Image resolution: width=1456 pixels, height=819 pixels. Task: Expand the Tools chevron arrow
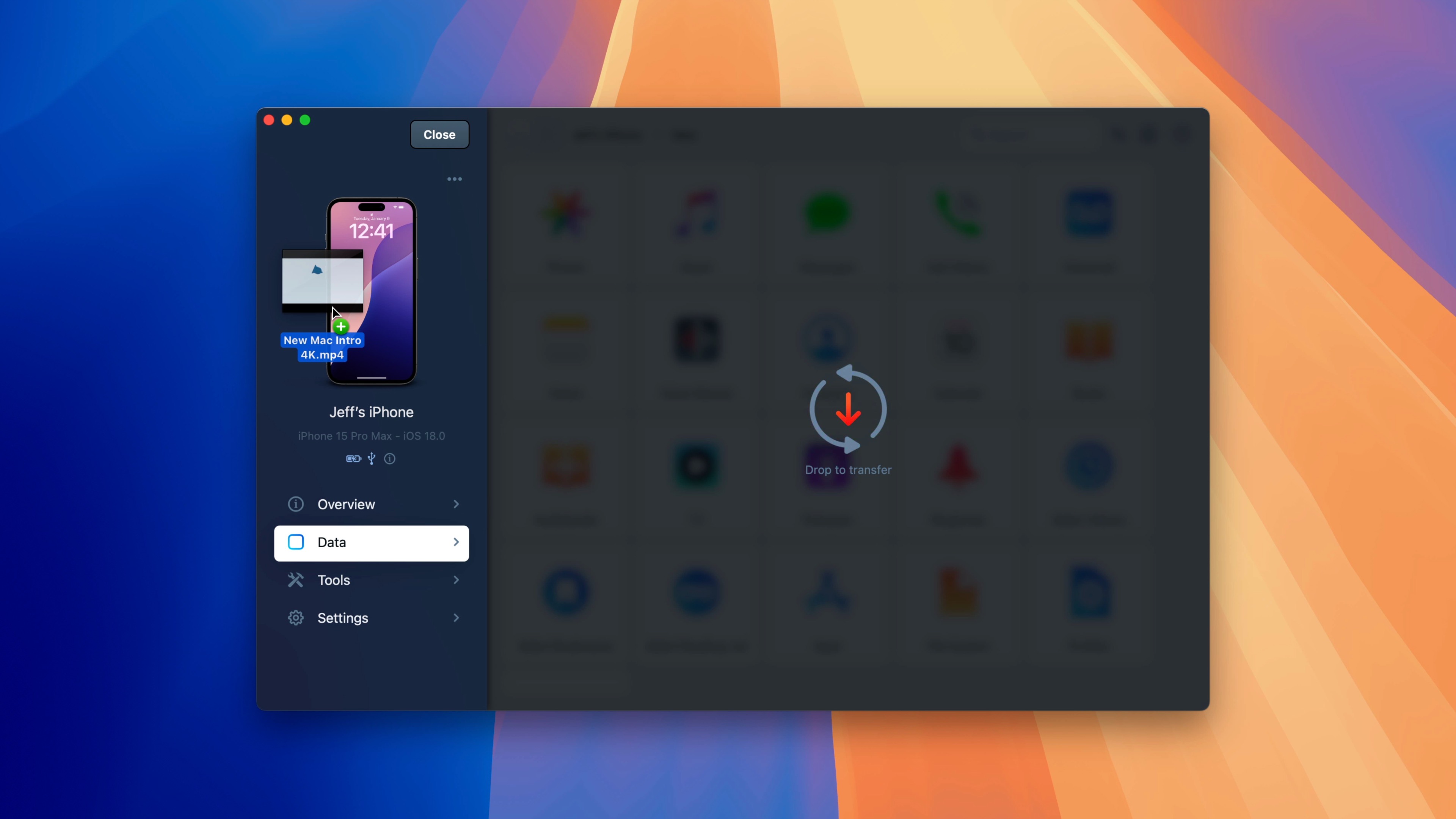(456, 580)
